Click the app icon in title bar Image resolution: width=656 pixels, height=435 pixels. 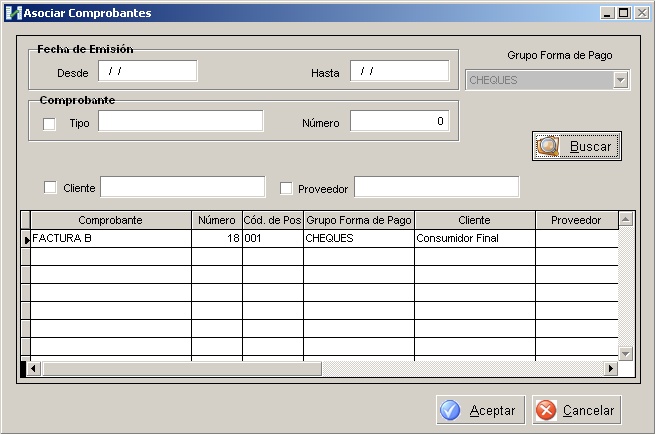pyautogui.click(x=13, y=13)
